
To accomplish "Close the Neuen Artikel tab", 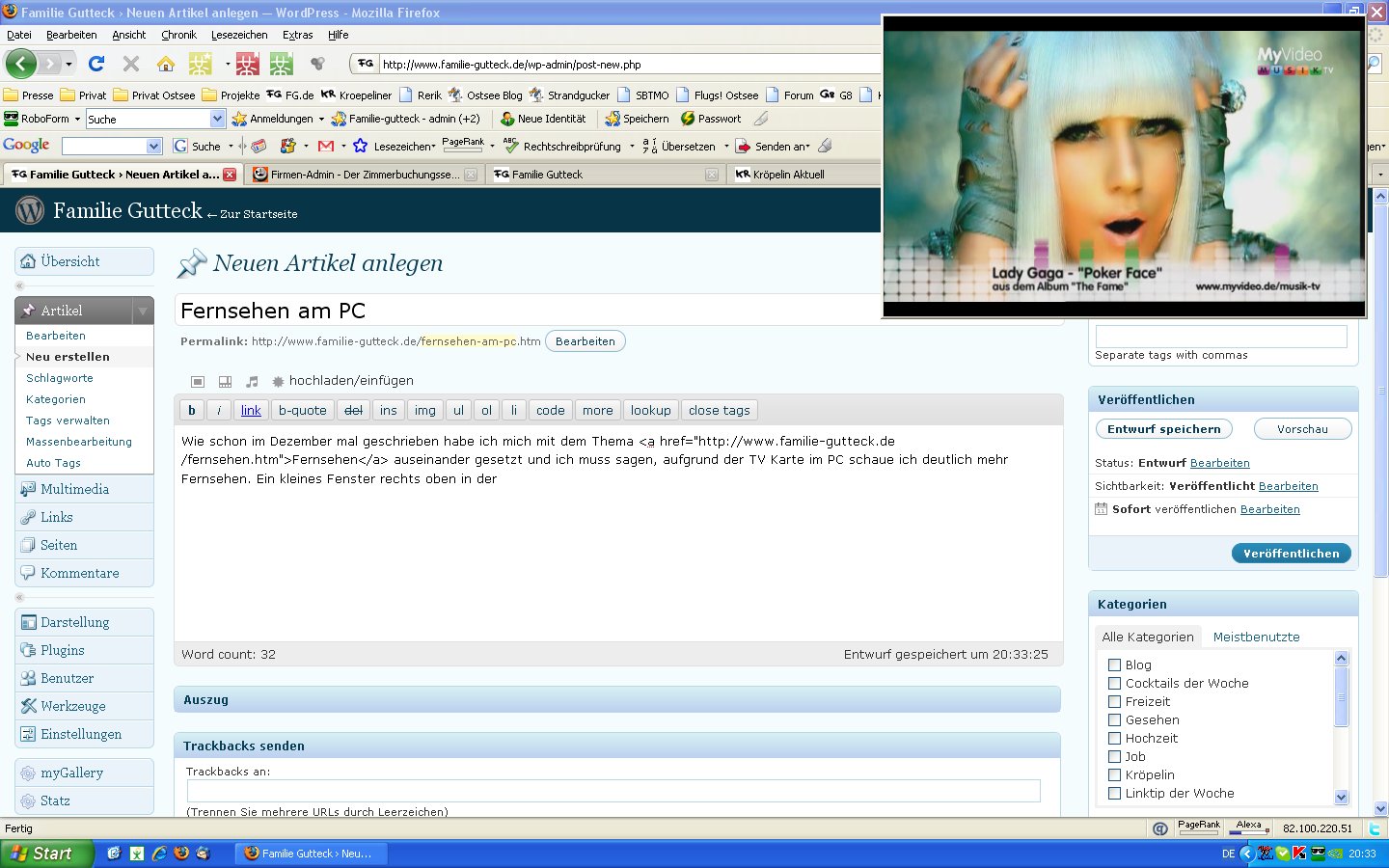I will point(230,175).
